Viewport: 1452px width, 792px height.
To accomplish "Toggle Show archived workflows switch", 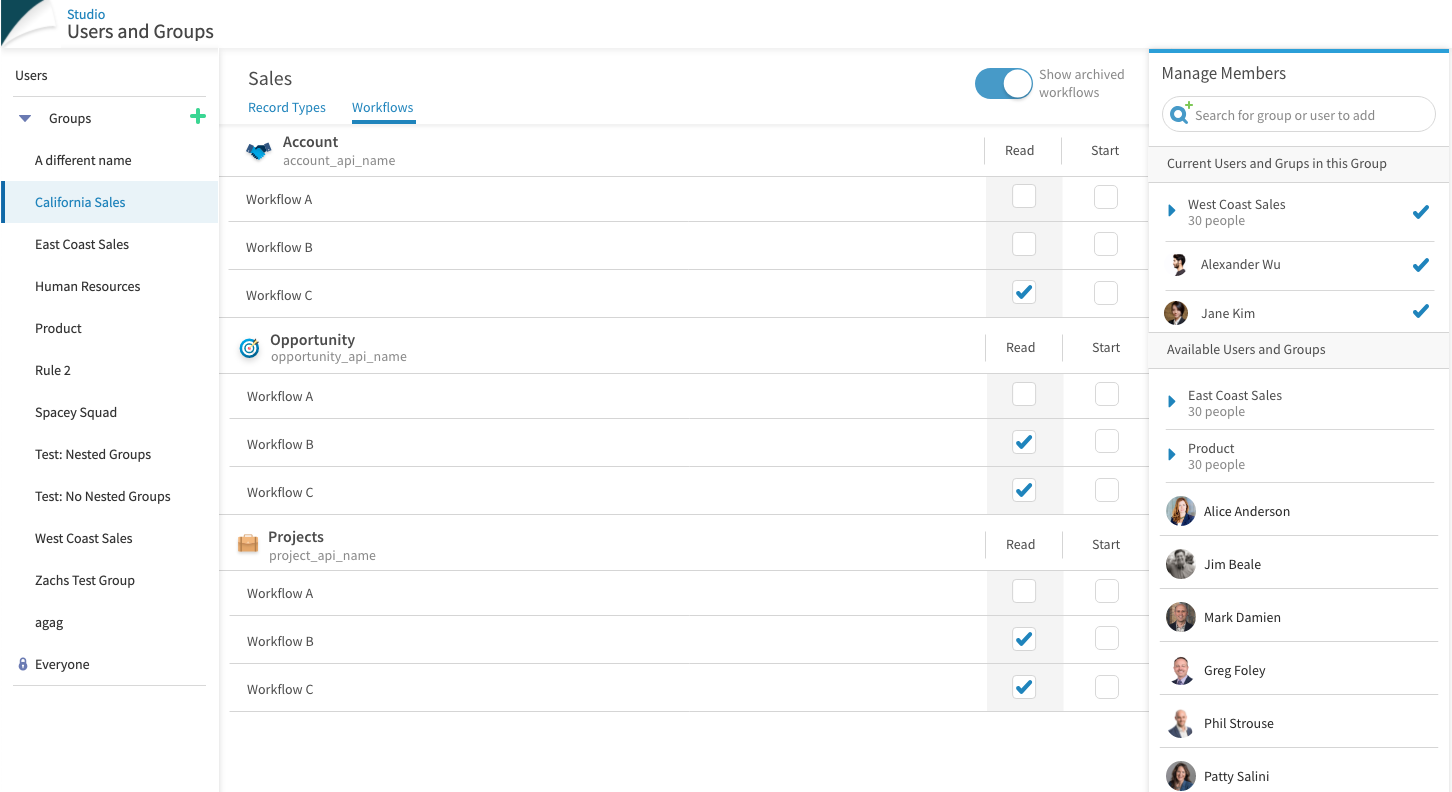I will (1003, 84).
